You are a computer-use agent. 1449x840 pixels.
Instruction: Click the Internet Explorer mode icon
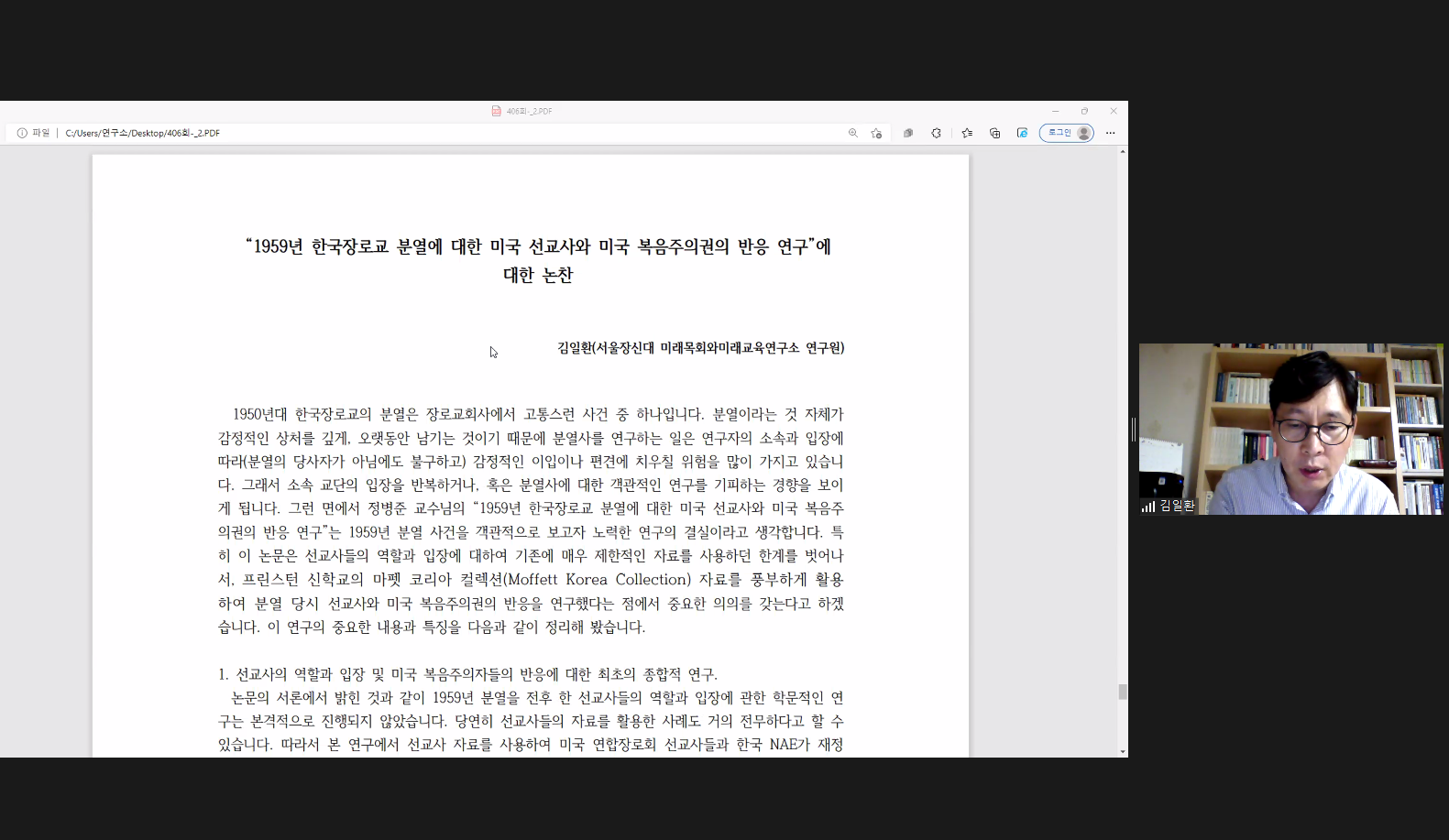click(1022, 133)
